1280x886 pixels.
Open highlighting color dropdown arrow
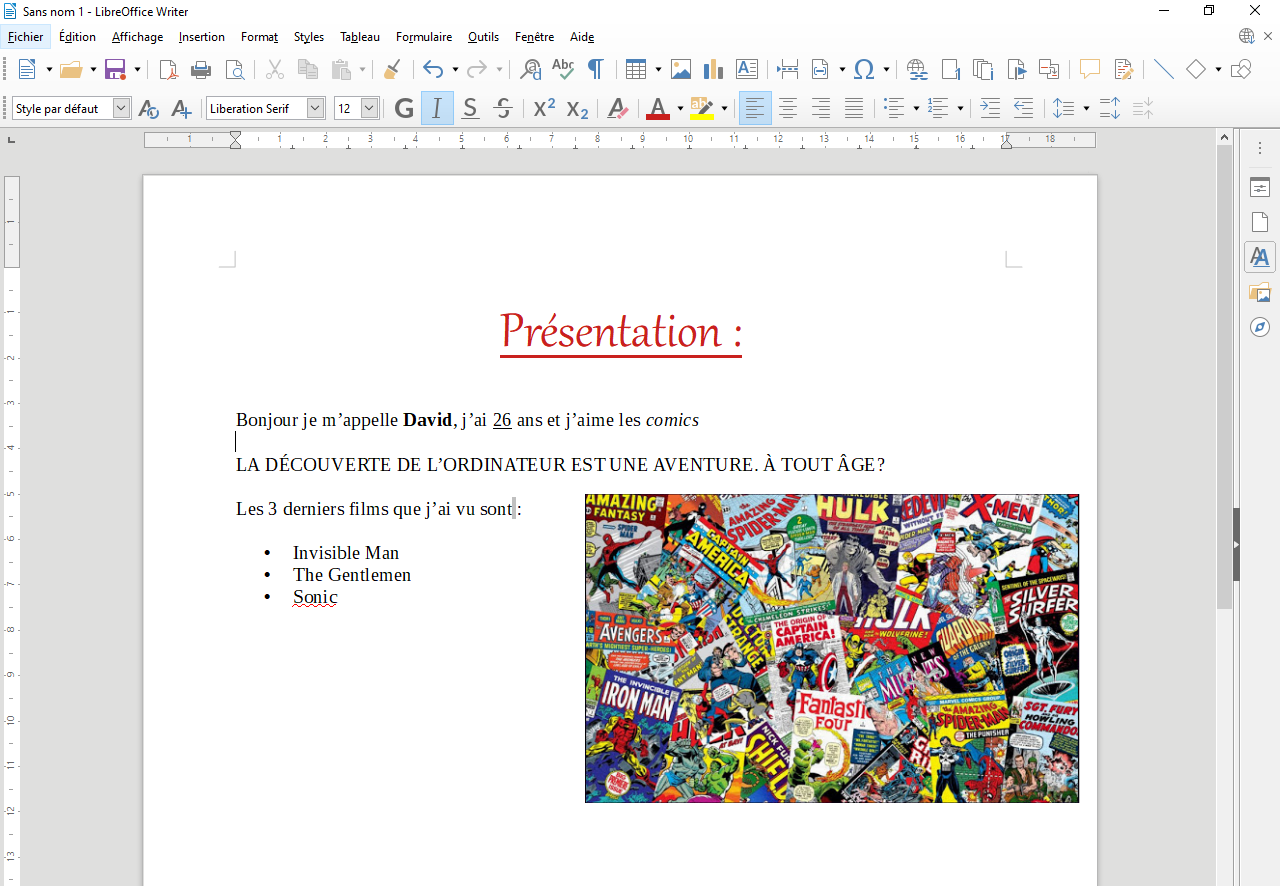[x=724, y=108]
